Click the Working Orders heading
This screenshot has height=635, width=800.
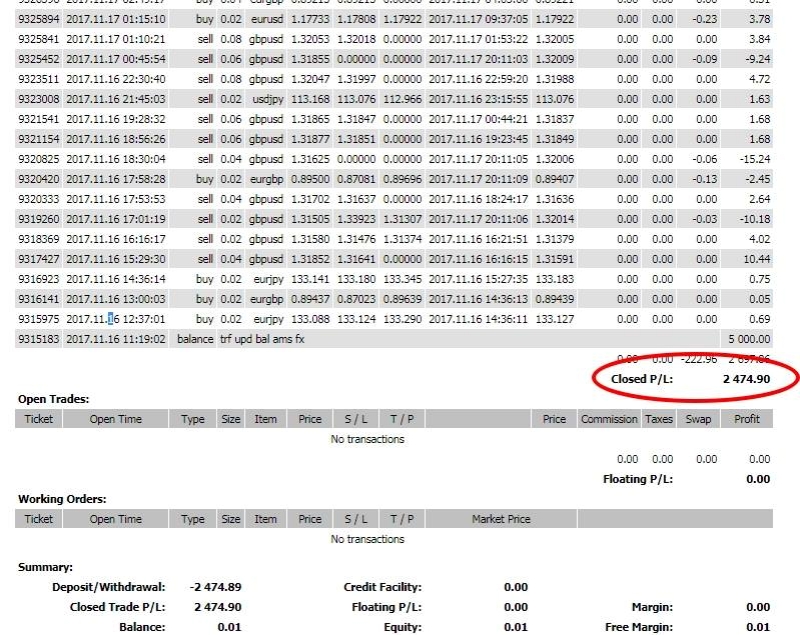coord(62,499)
